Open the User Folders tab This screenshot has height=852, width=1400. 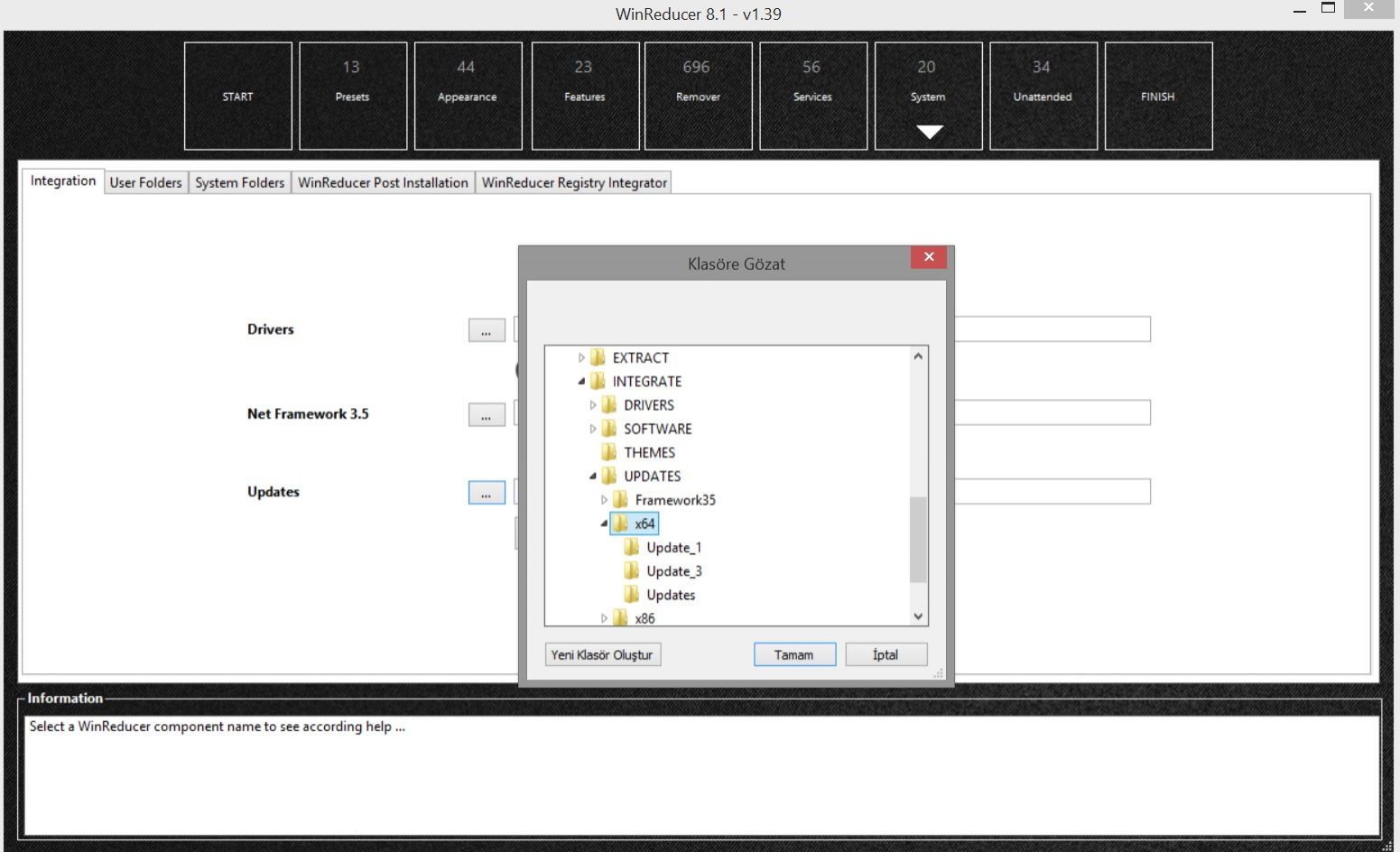click(x=146, y=182)
